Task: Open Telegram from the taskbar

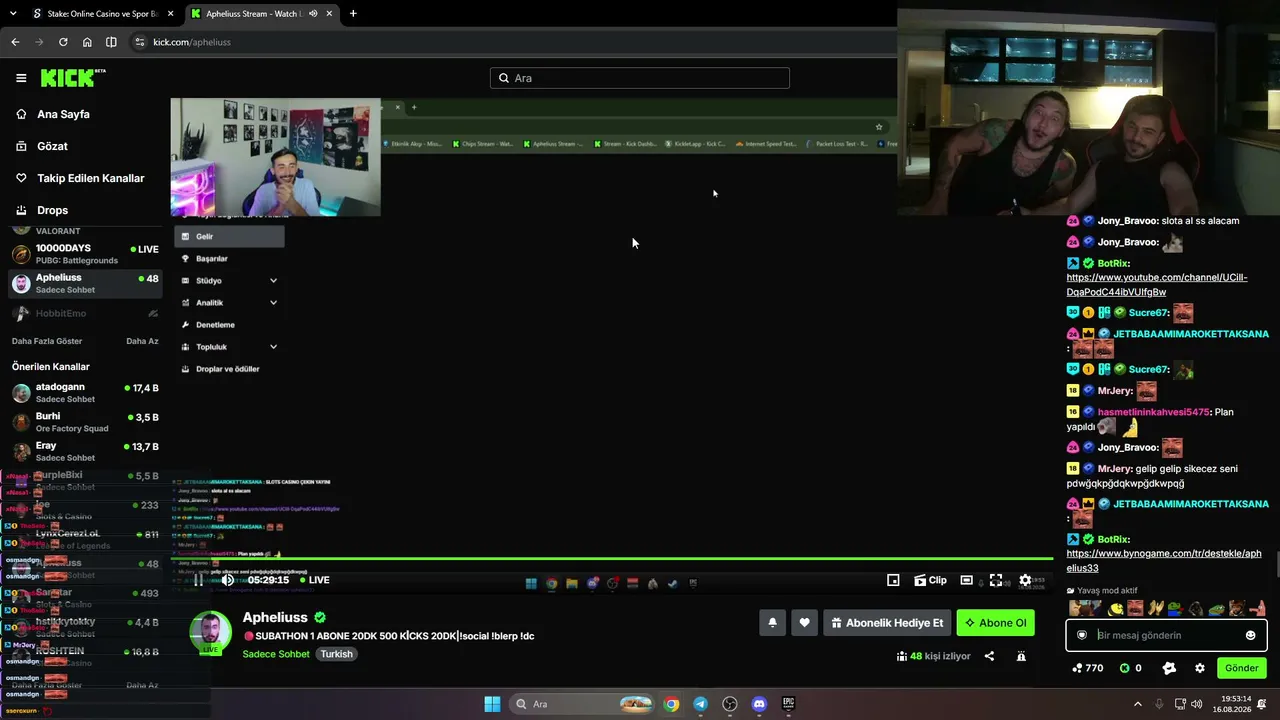Action: tap(700, 704)
